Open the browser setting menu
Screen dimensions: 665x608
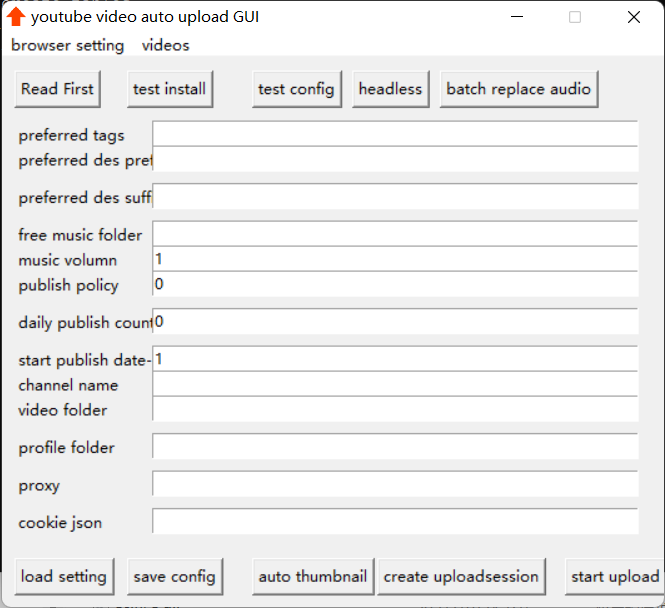click(x=67, y=45)
